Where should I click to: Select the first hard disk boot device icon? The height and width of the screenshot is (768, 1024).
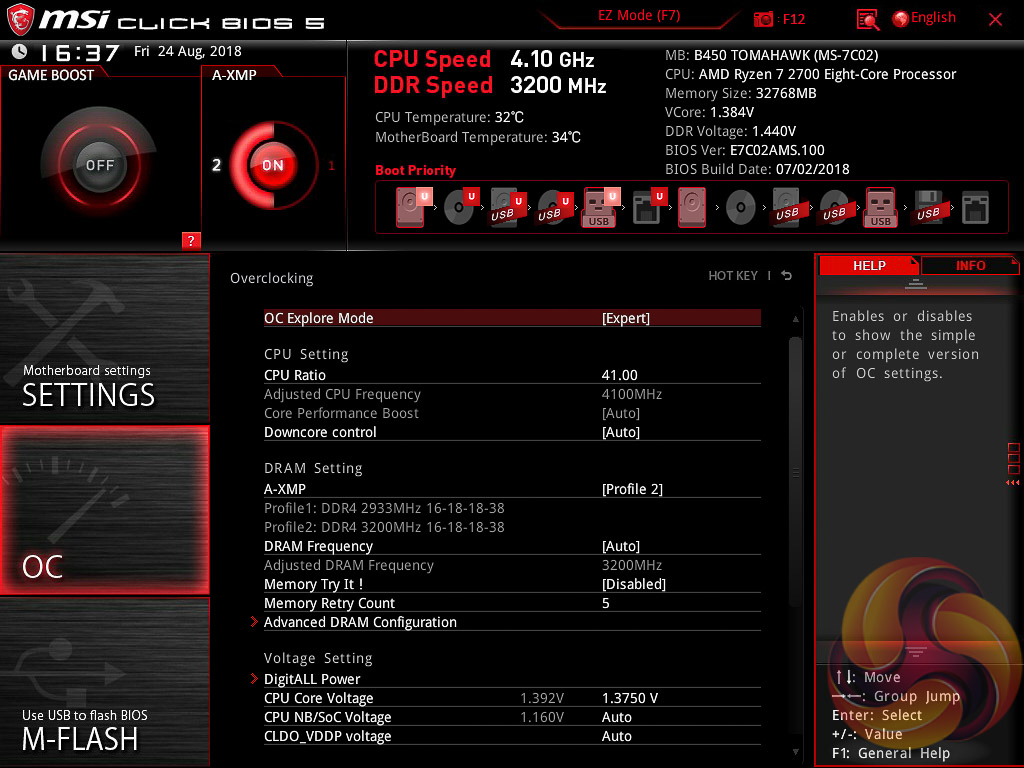tap(411, 207)
